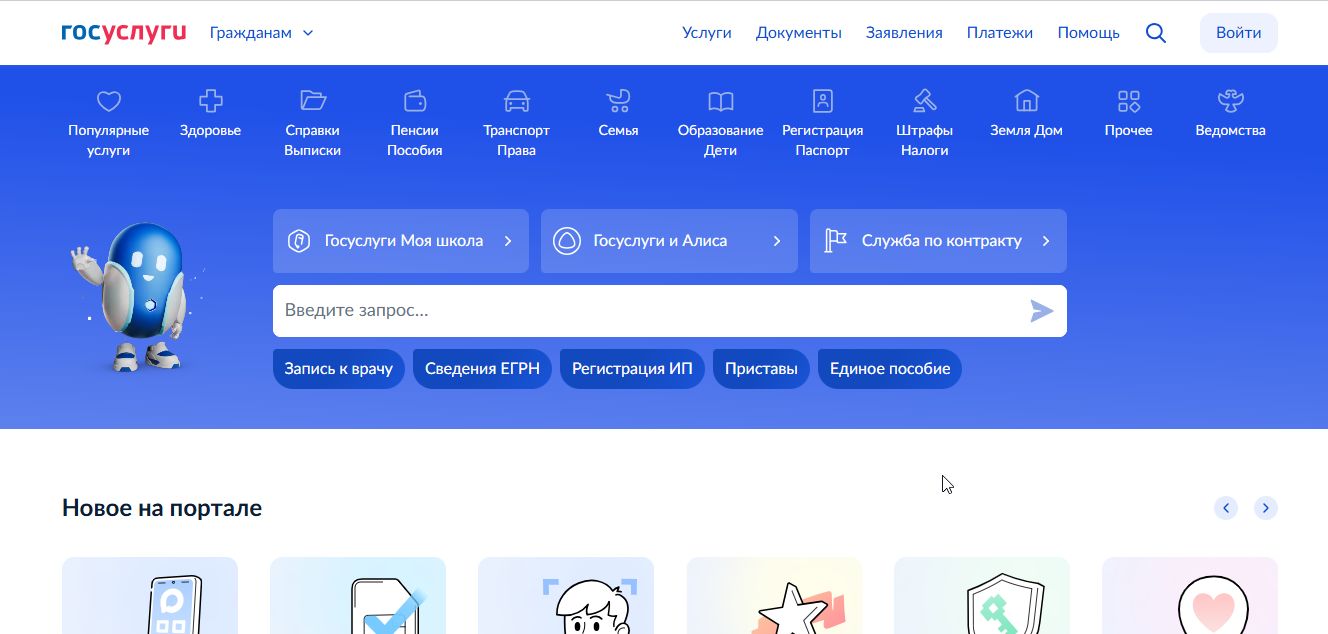Viewport: 1328px width, 634px height.
Task: Open the Служба по контракту banner chevron
Action: [1046, 241]
